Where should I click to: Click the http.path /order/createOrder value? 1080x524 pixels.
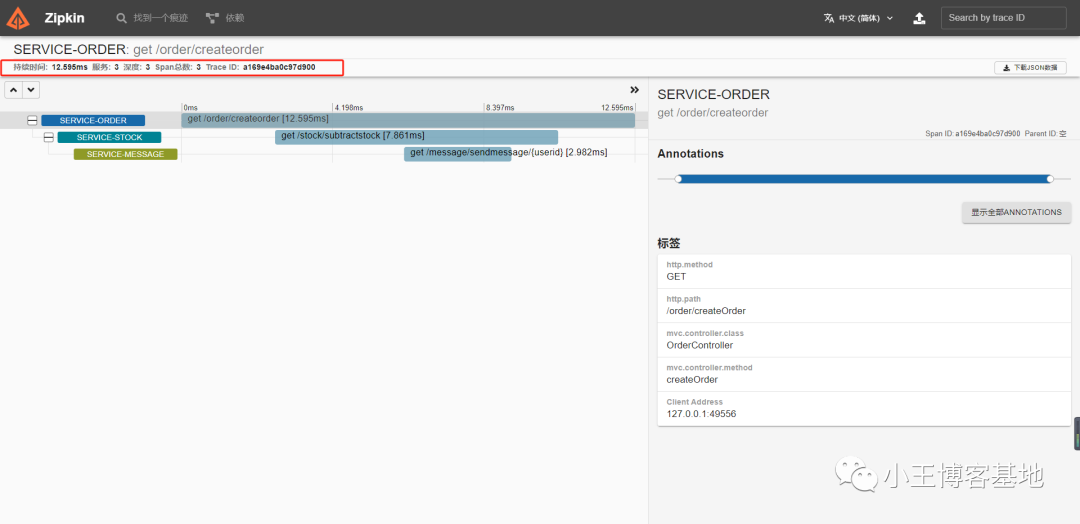[x=706, y=311]
